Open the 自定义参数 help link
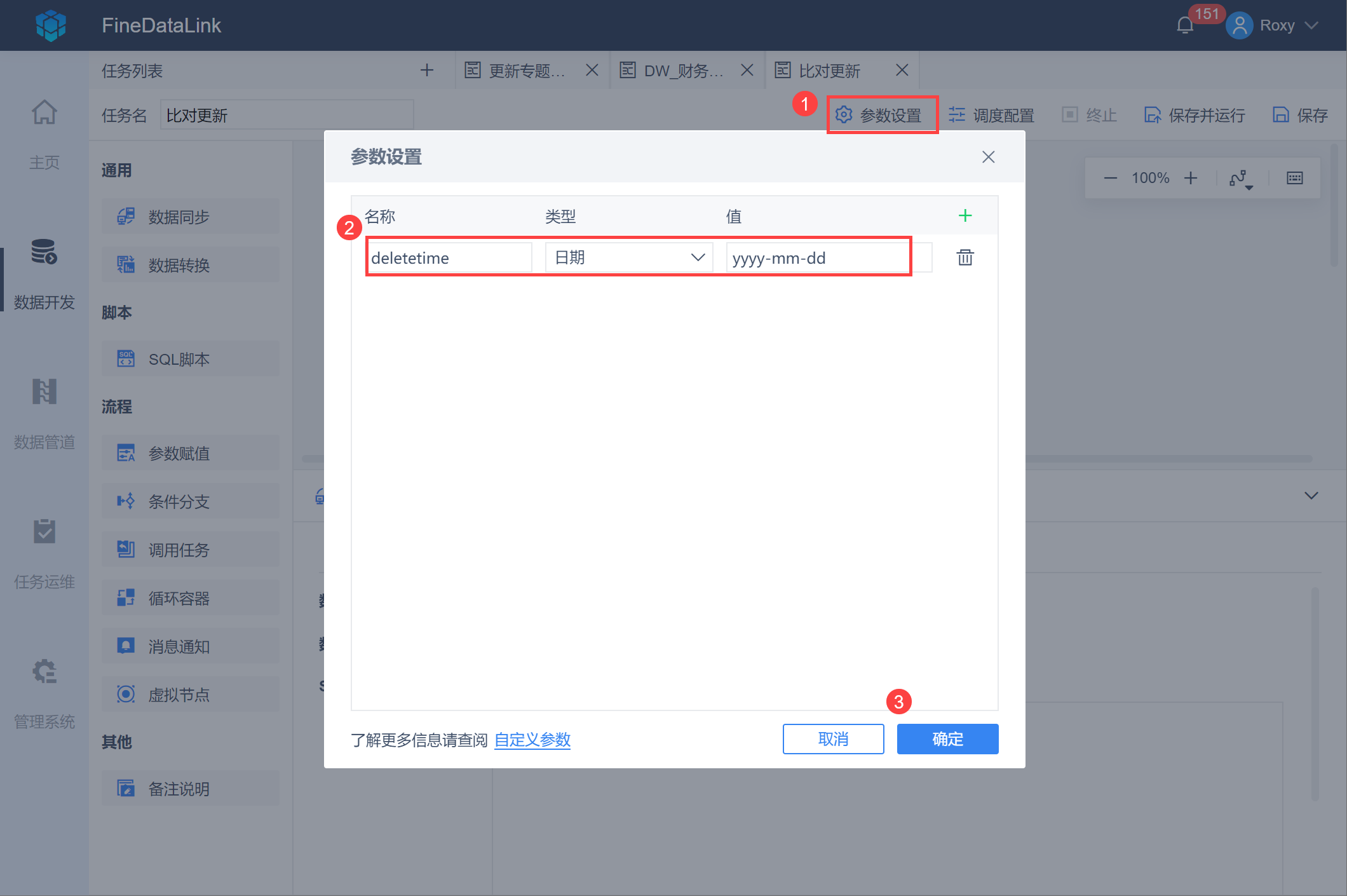The width and height of the screenshot is (1347, 896). coord(532,740)
